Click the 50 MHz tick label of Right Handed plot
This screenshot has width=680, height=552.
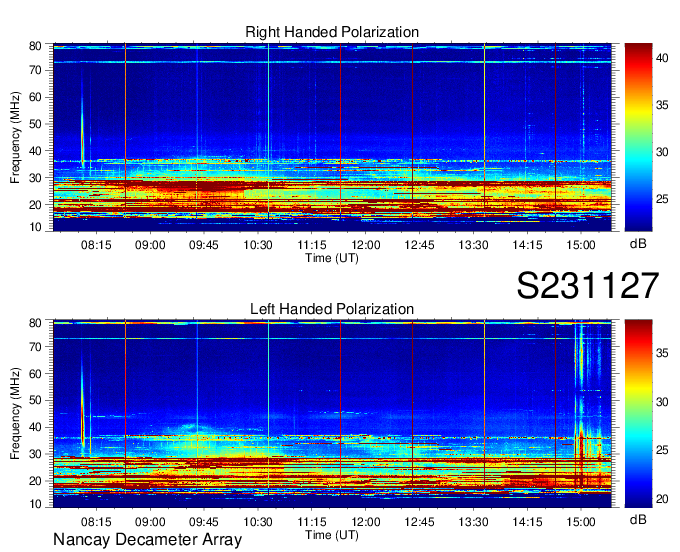[35, 124]
